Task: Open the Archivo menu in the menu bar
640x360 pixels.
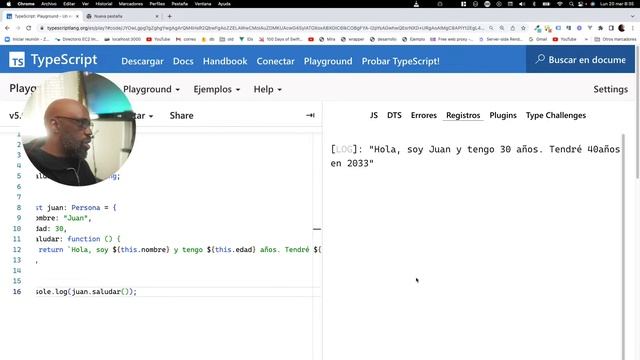Action: (49, 4)
